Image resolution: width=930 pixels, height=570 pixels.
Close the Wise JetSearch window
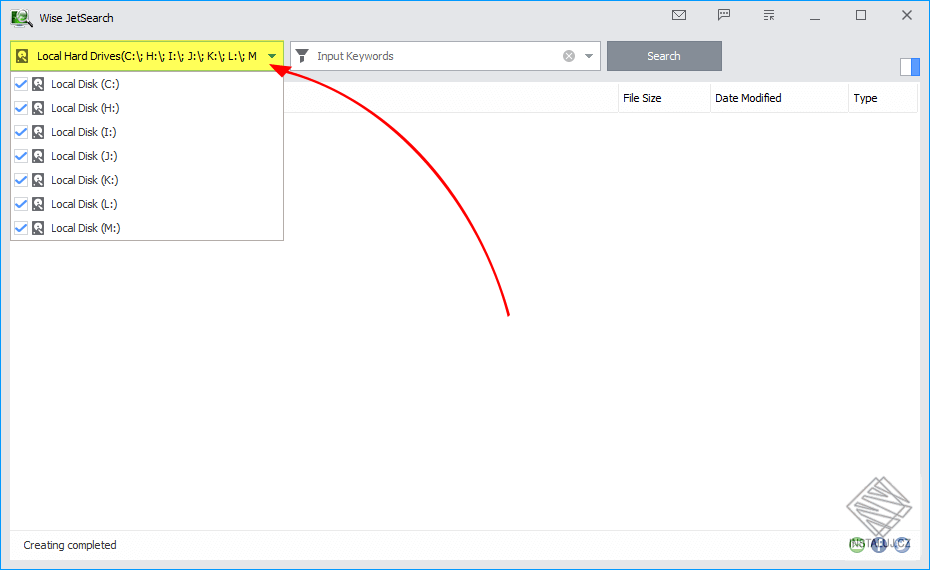907,15
